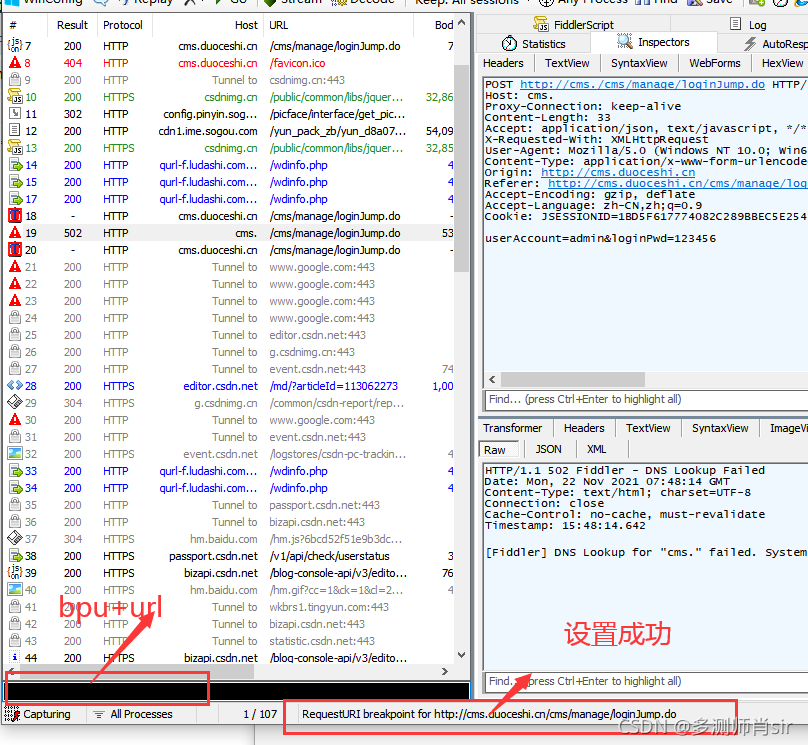Image resolution: width=808 pixels, height=745 pixels.
Task: Select session 8 /favicon.ico row
Action: [230, 63]
